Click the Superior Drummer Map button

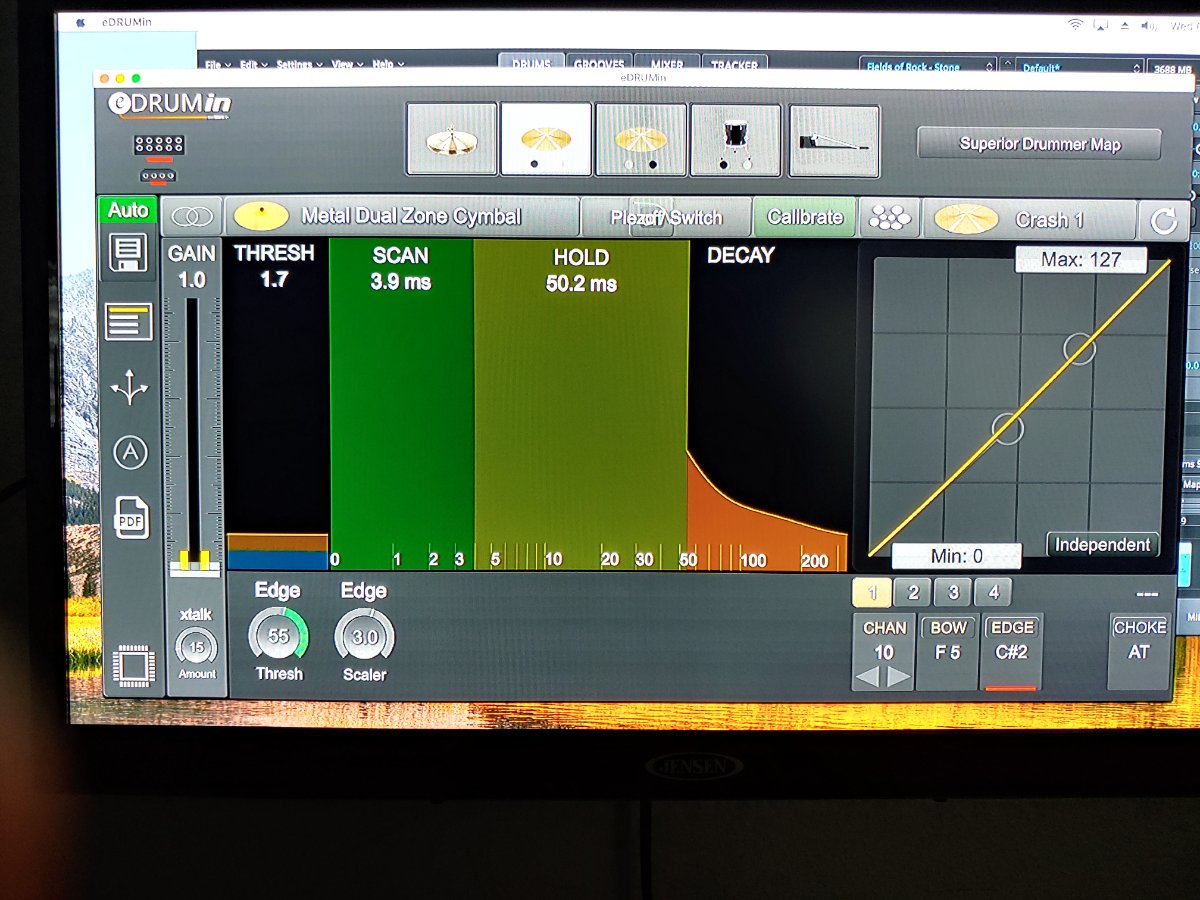(x=1039, y=144)
